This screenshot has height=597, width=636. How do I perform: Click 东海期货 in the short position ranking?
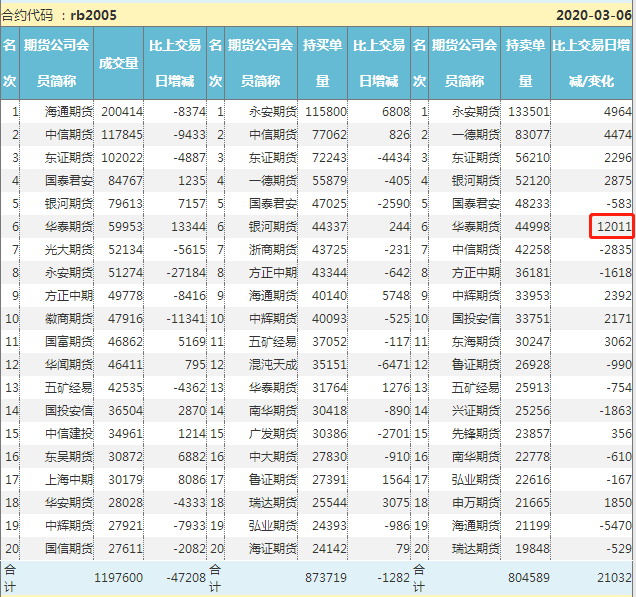tap(476, 342)
